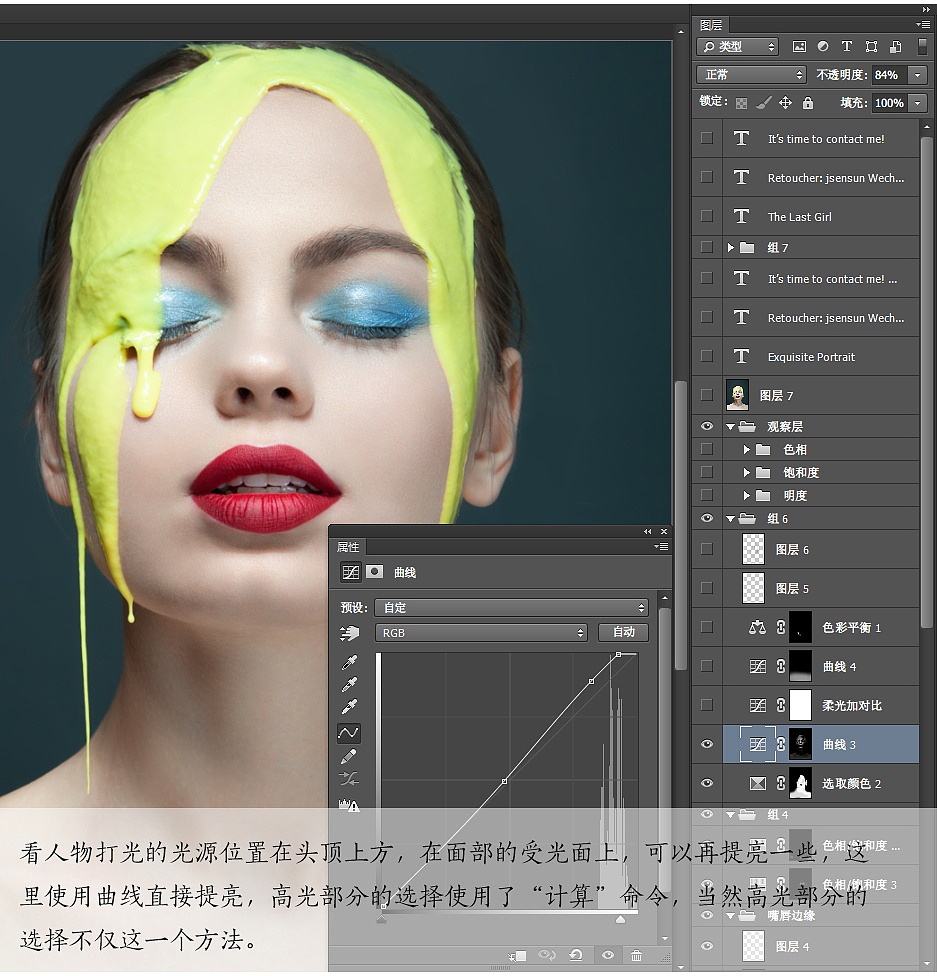Collapse the Properties panel with double arrows
The height and width of the screenshot is (976, 937).
point(647,532)
